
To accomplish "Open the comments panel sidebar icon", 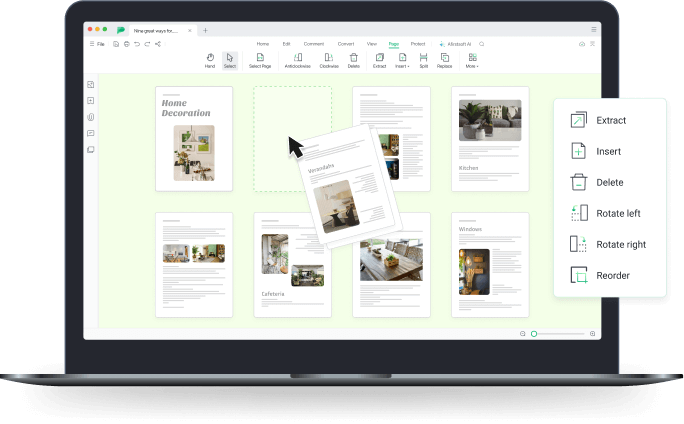I will [x=91, y=133].
